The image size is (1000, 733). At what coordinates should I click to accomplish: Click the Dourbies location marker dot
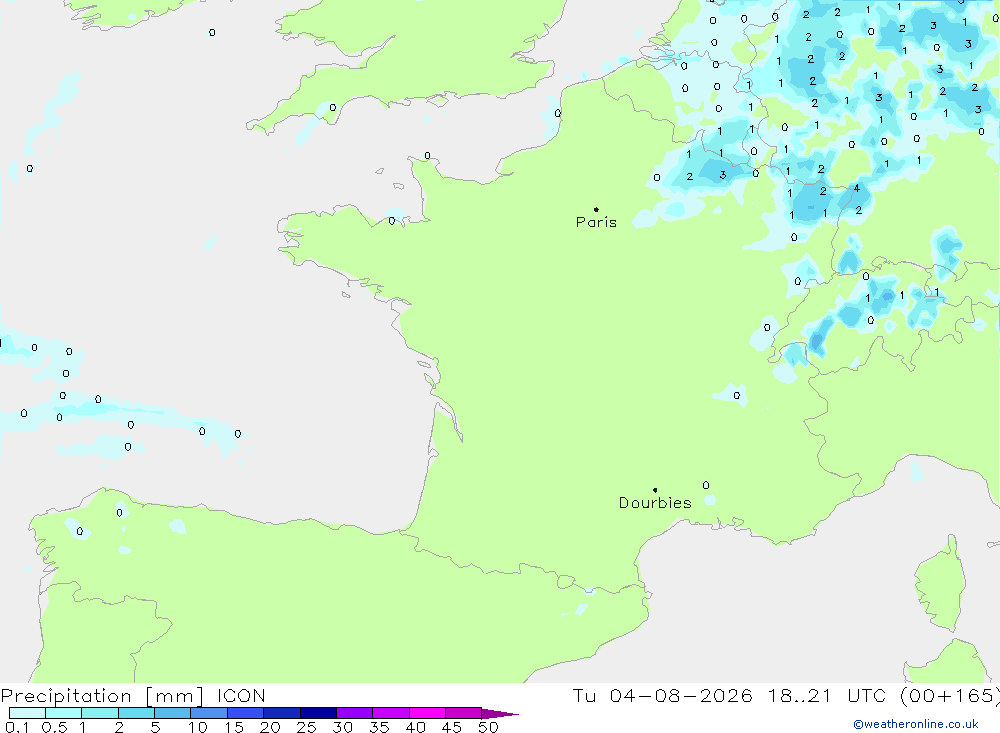click(x=655, y=490)
